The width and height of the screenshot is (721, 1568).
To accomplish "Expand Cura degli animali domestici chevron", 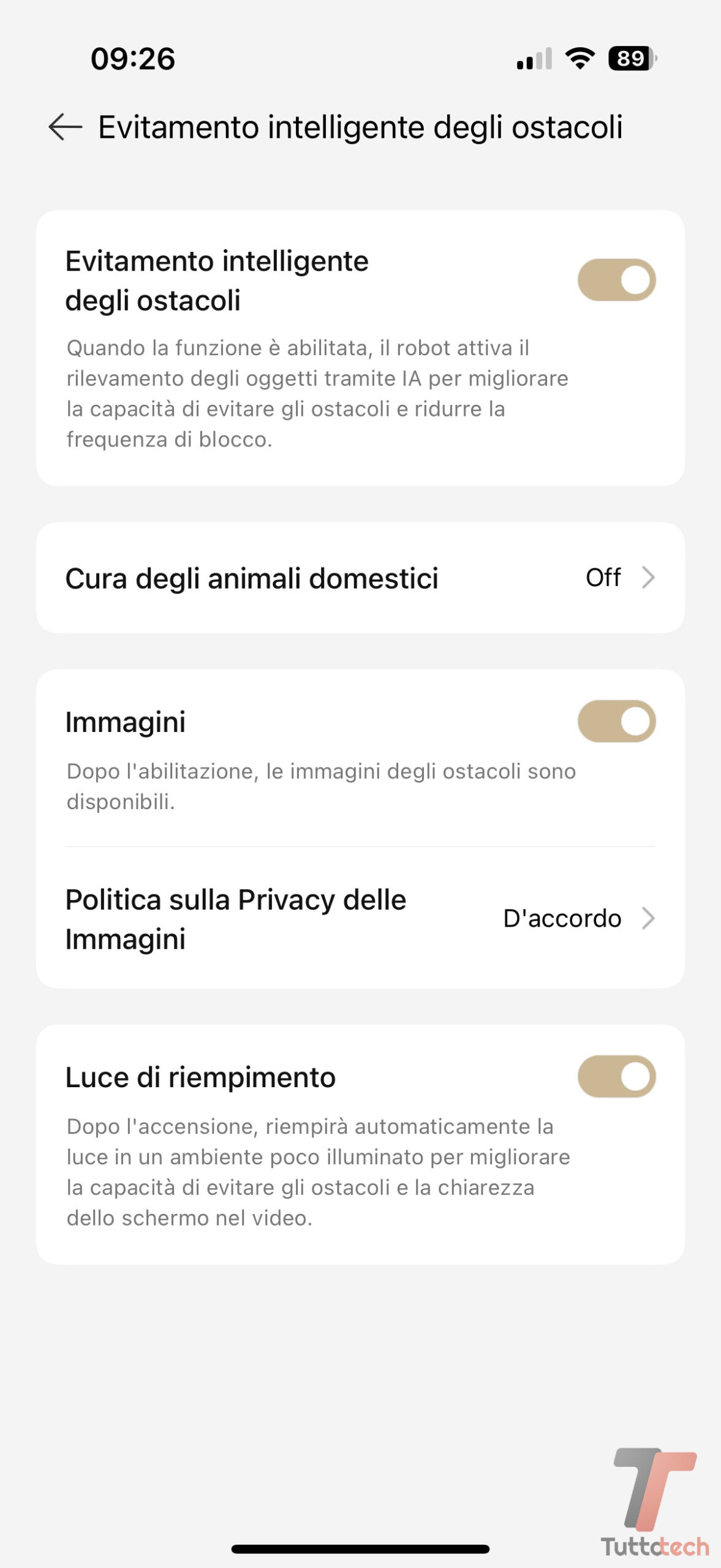I will pyautogui.click(x=648, y=578).
